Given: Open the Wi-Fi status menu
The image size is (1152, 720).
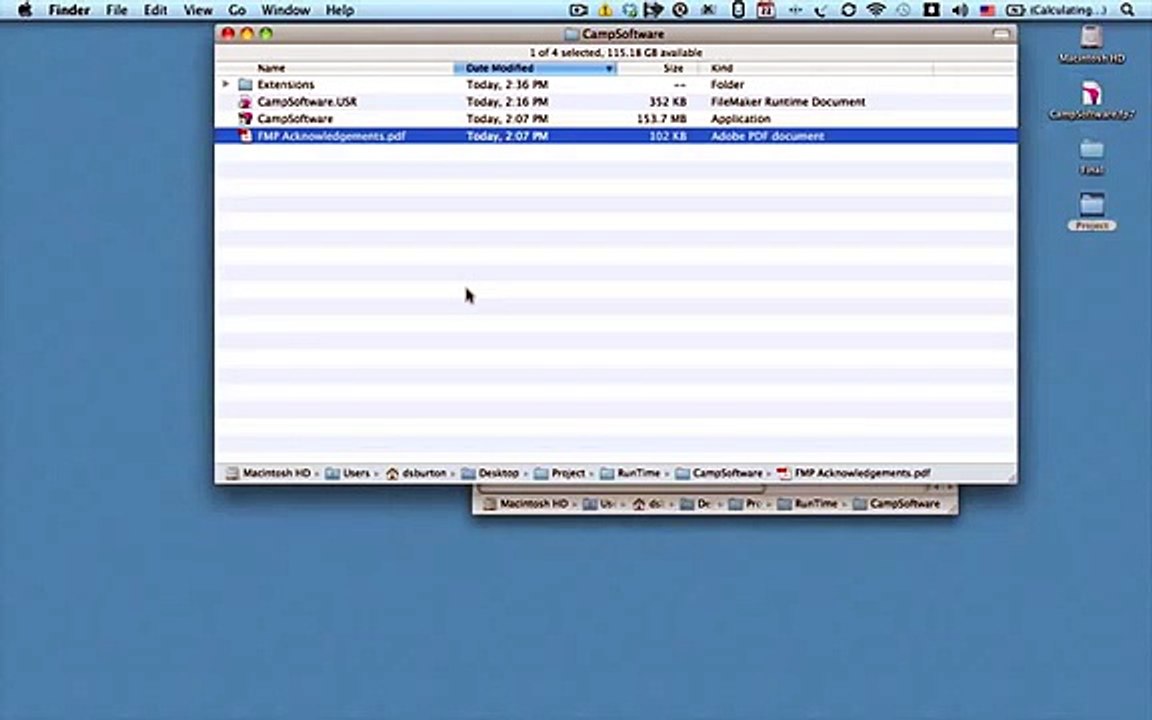Looking at the screenshot, I should (x=876, y=10).
